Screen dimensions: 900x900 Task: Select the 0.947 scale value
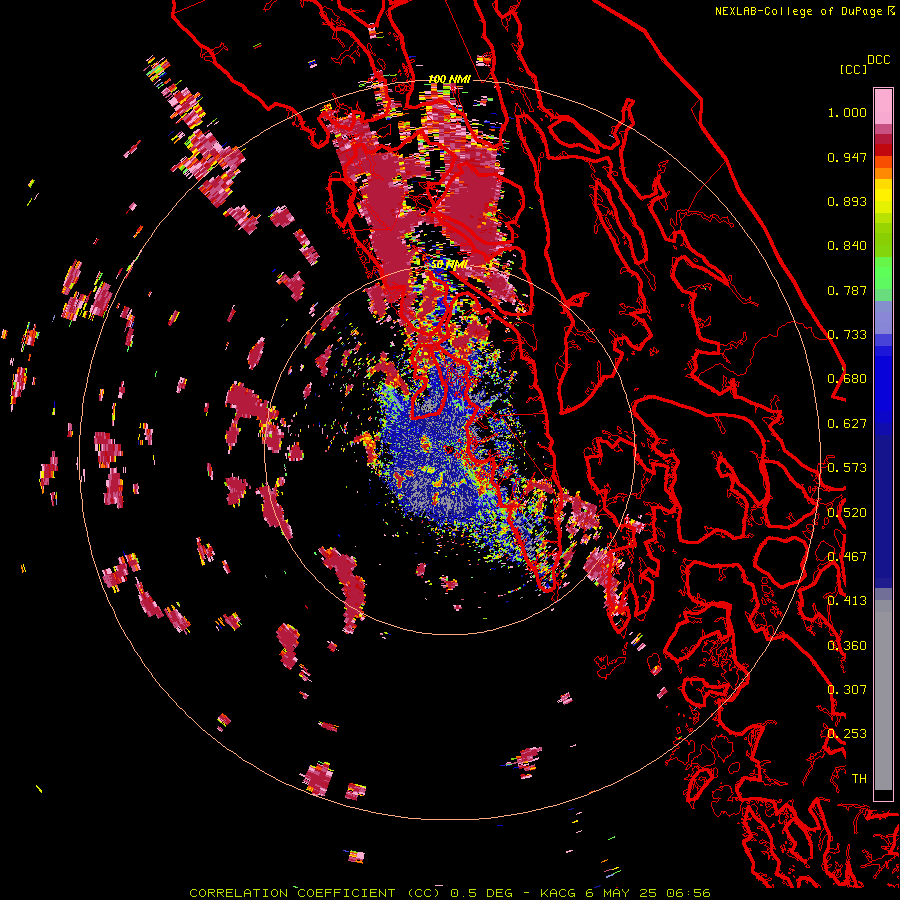(847, 157)
